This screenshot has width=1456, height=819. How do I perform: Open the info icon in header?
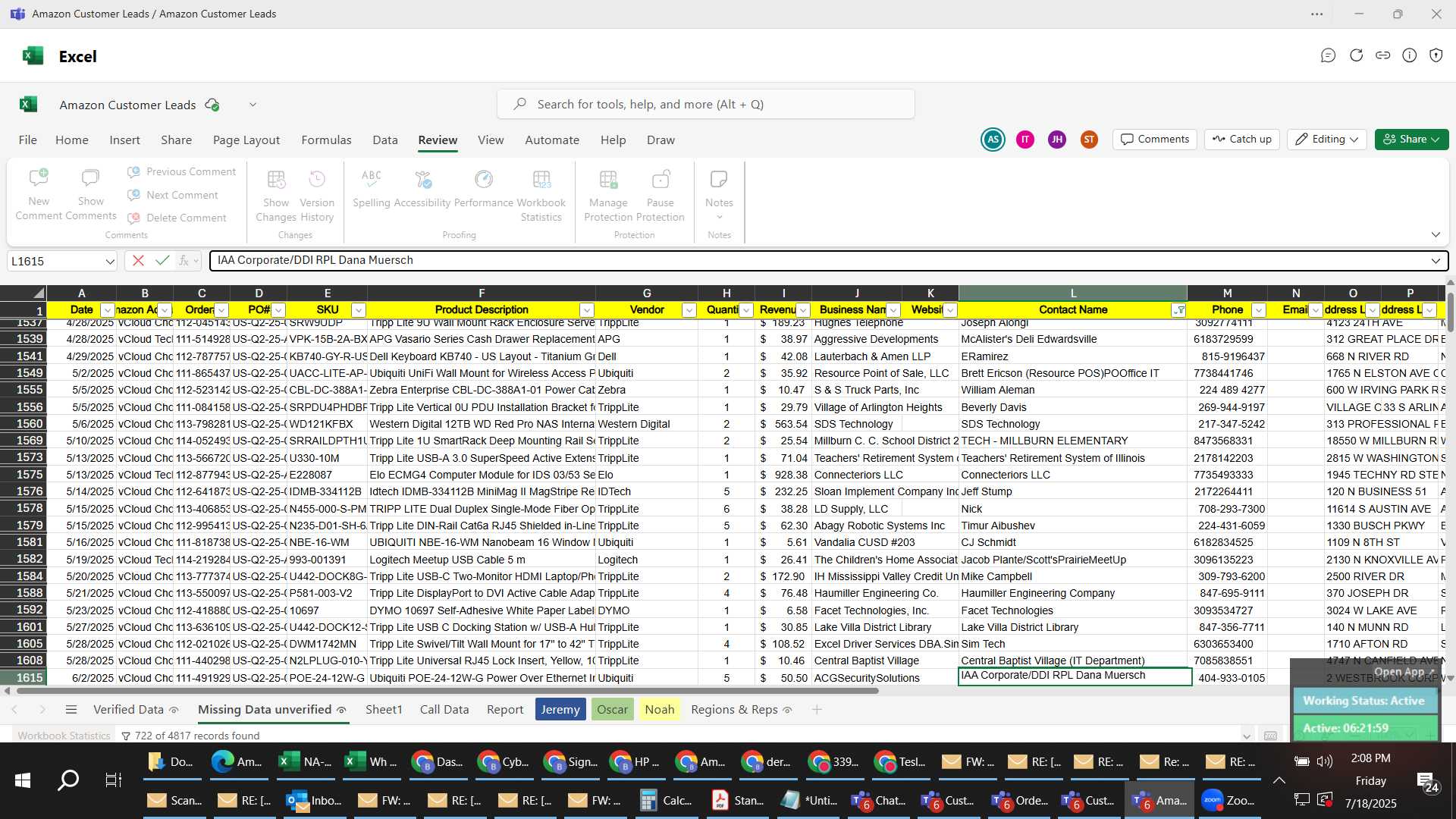1410,55
